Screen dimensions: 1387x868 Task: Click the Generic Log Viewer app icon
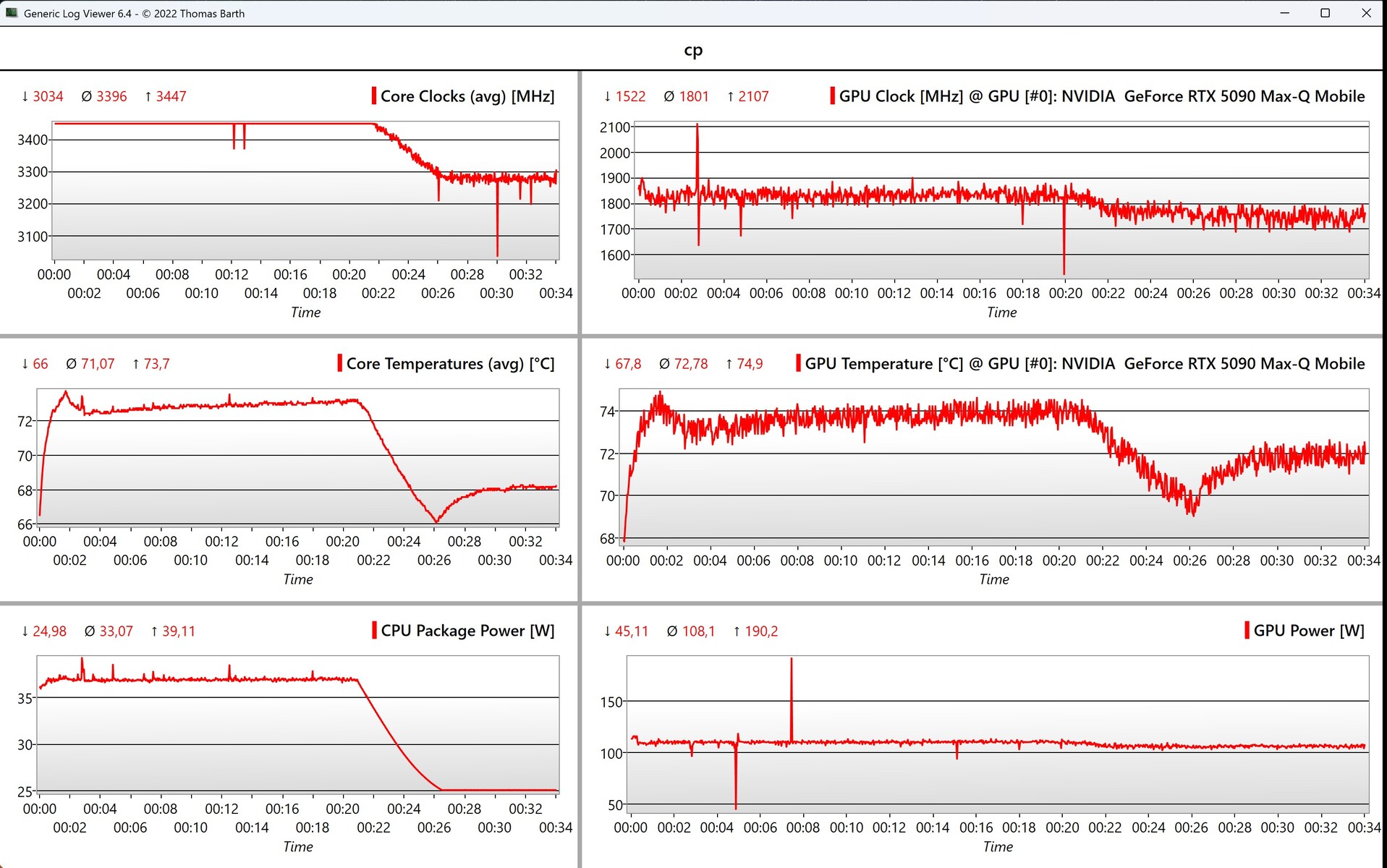pos(12,13)
